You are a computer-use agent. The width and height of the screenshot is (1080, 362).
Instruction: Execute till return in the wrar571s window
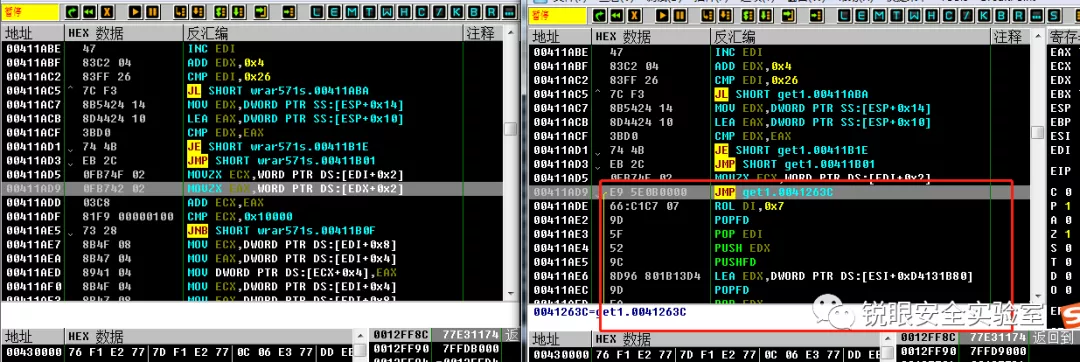261,12
